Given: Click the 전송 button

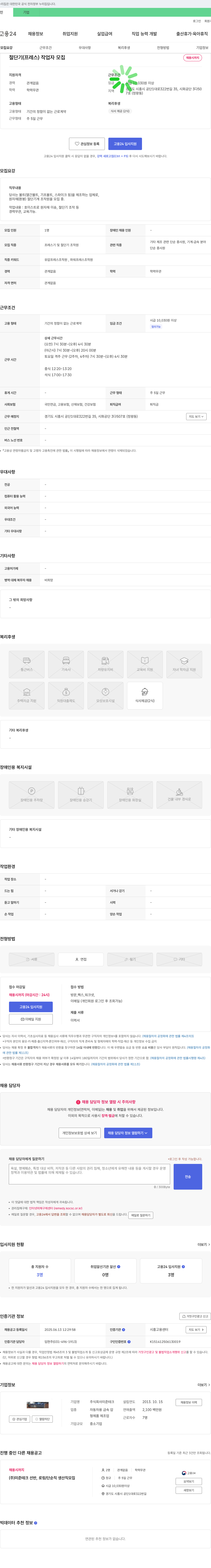Looking at the screenshot, I should coord(188,1177).
